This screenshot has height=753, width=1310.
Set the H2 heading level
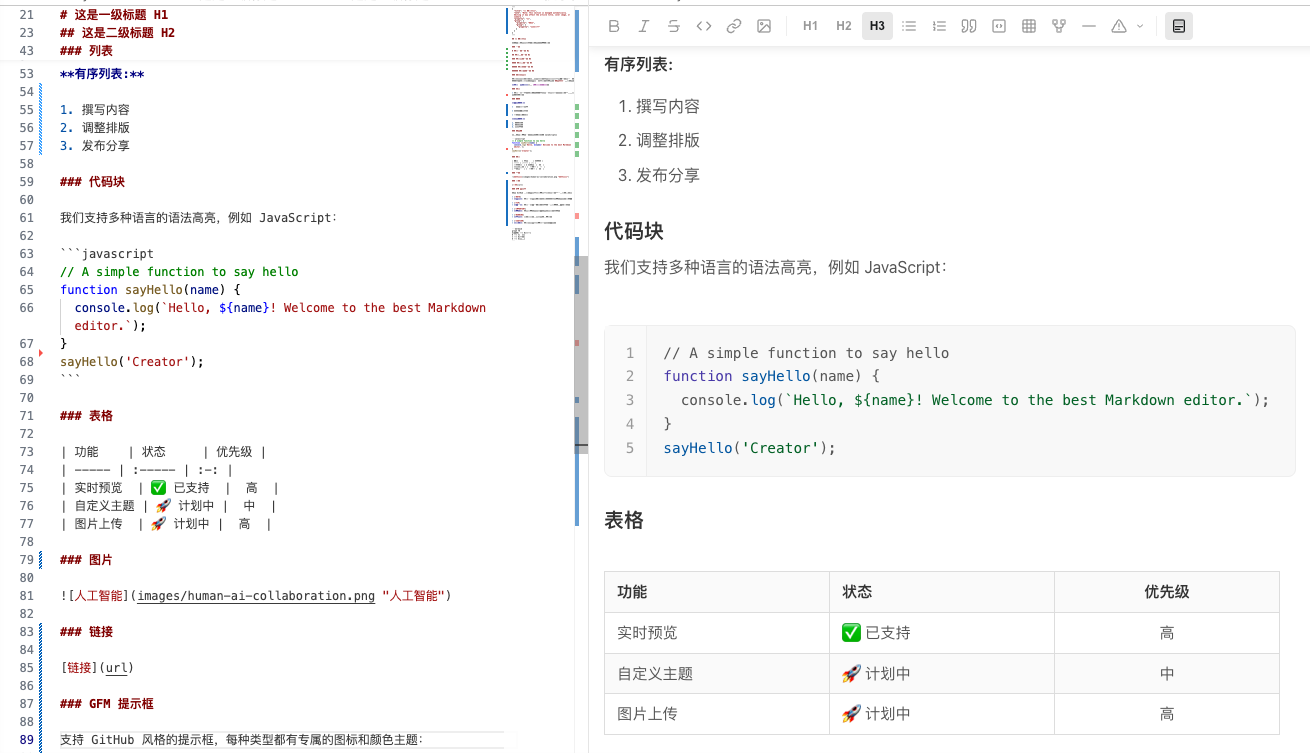tap(844, 26)
